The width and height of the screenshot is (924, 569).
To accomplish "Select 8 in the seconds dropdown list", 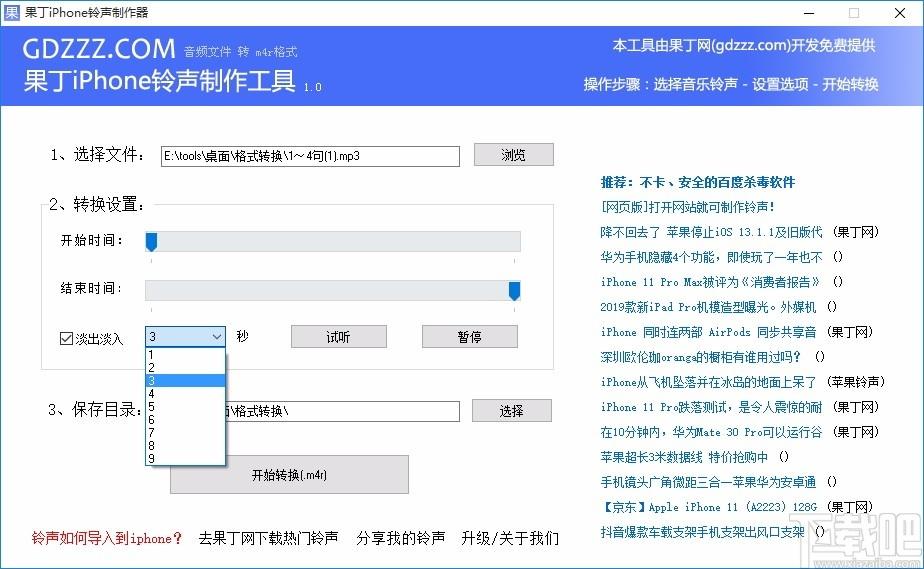I will click(185, 445).
